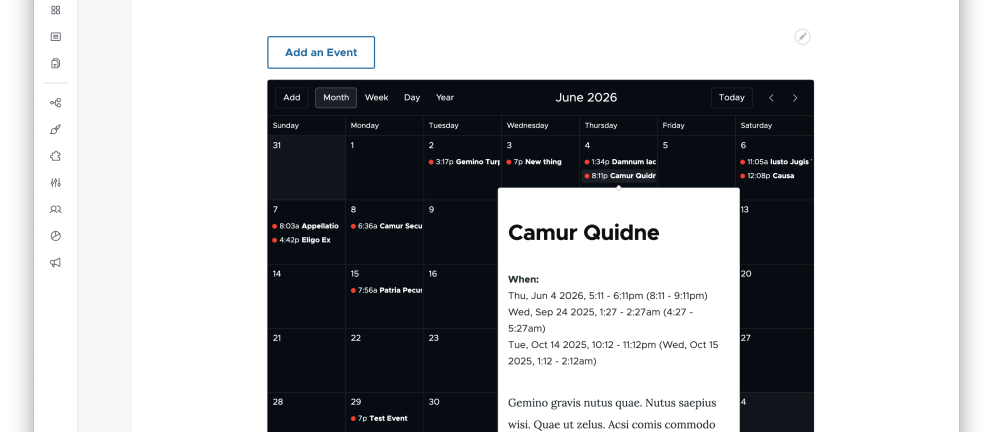Select day 23 in the calendar
This screenshot has height=432, width=993.
point(433,338)
